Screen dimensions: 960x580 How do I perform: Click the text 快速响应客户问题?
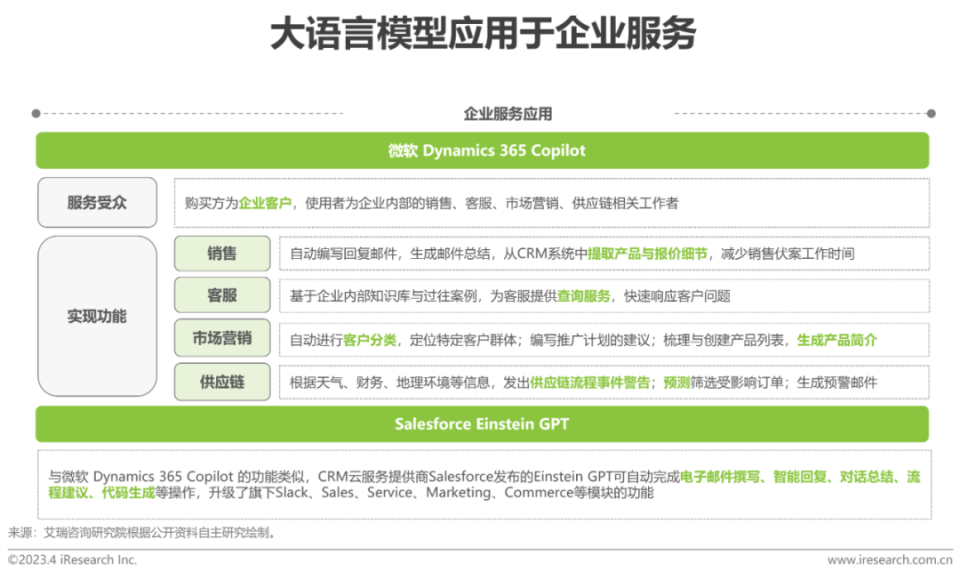pyautogui.click(x=677, y=296)
